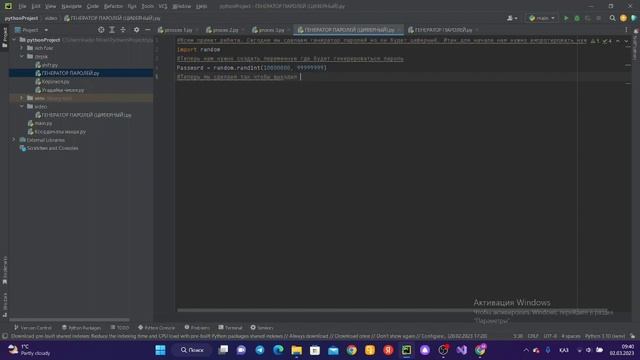Expand the first subfolder under pythonProject

[x=22, y=48]
